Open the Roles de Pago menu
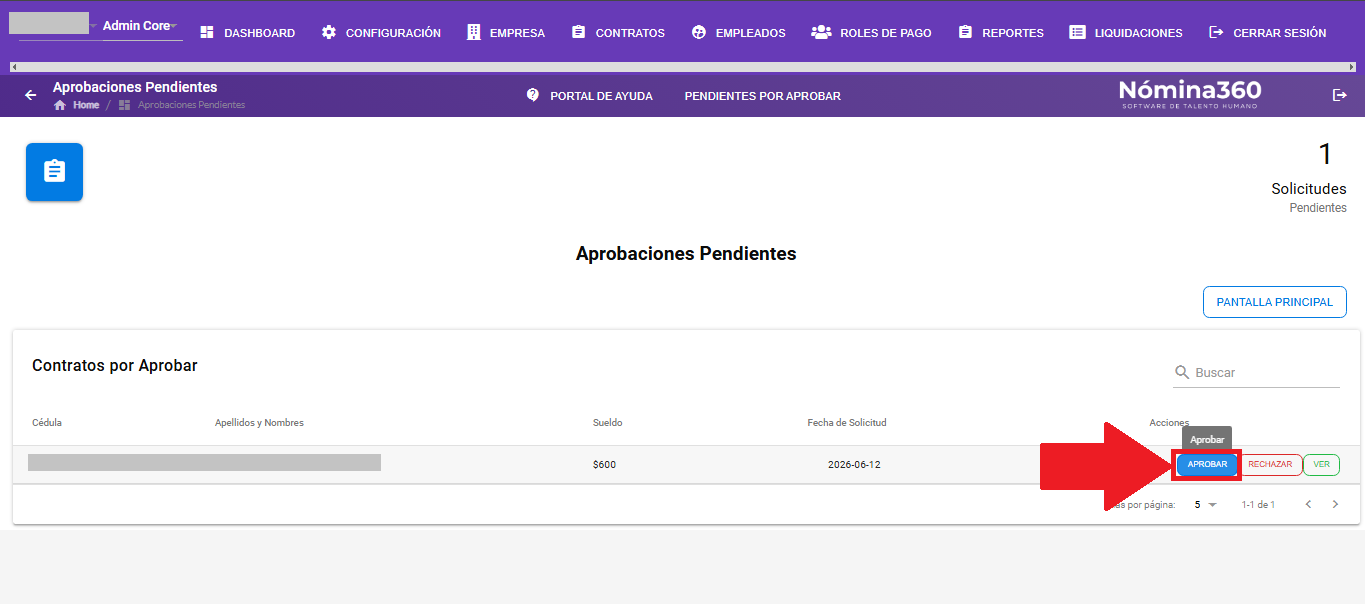The width and height of the screenshot is (1365, 604). (x=871, y=33)
